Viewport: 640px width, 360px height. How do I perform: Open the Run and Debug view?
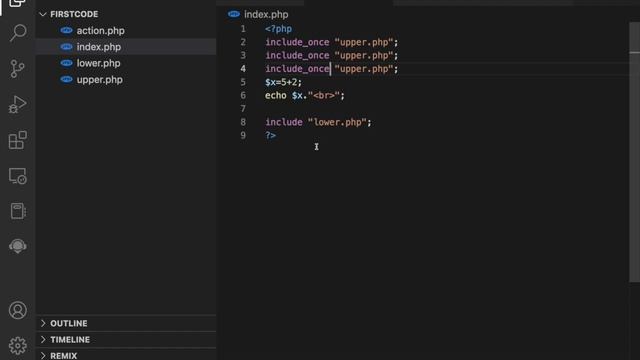click(18, 104)
